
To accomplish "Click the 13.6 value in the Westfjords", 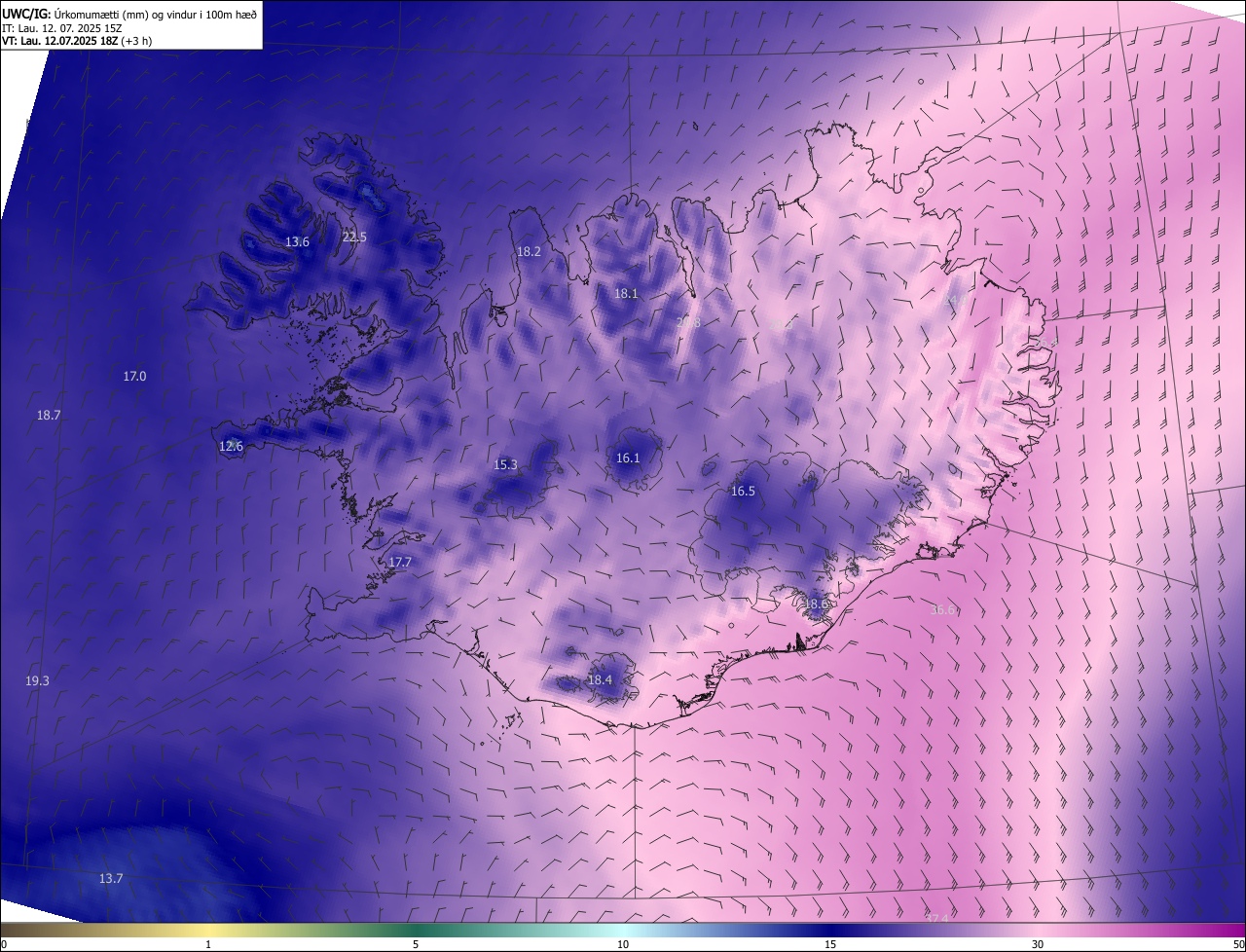I will click(x=297, y=242).
